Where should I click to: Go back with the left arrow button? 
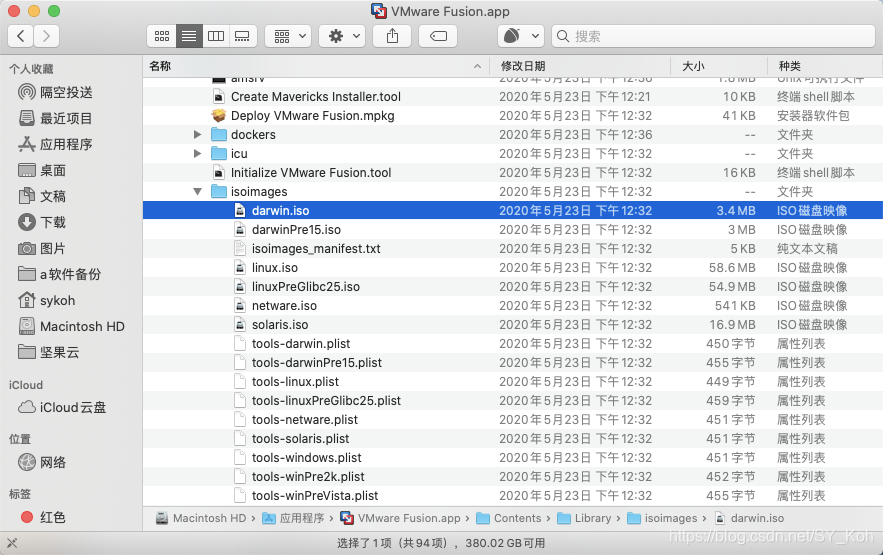(21, 37)
